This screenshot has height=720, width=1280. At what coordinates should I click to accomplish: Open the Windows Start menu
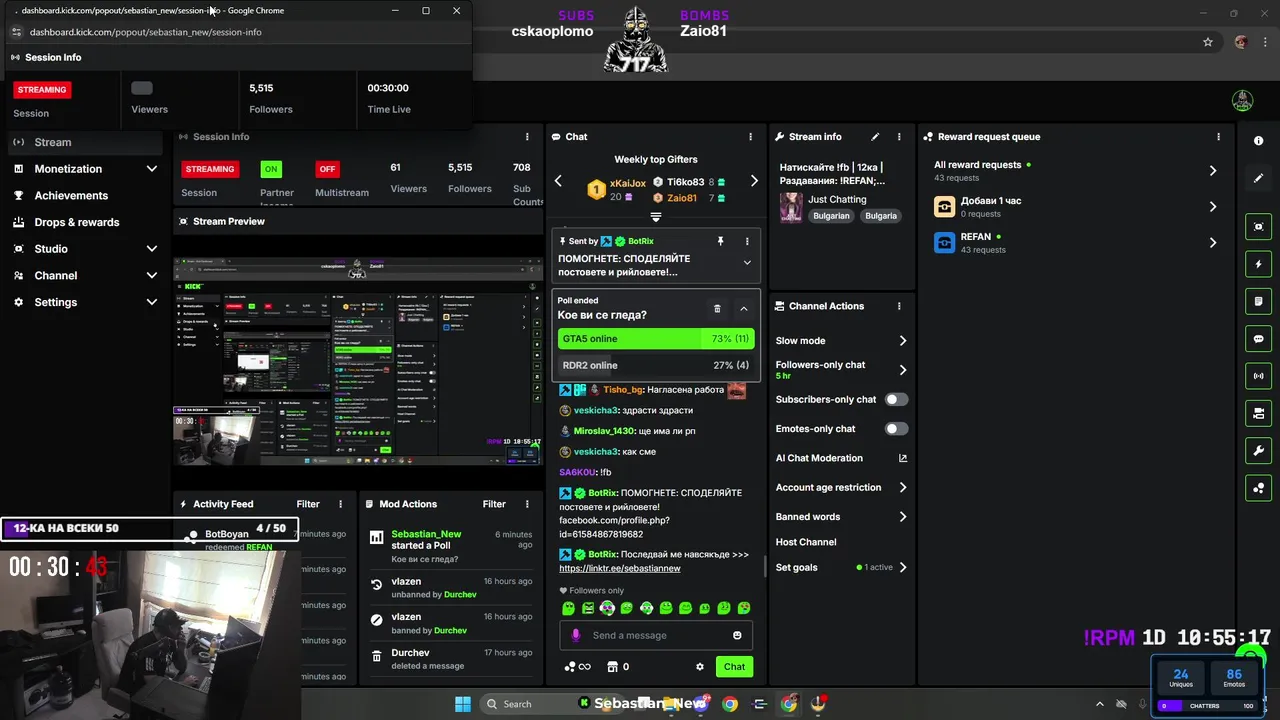(x=463, y=704)
